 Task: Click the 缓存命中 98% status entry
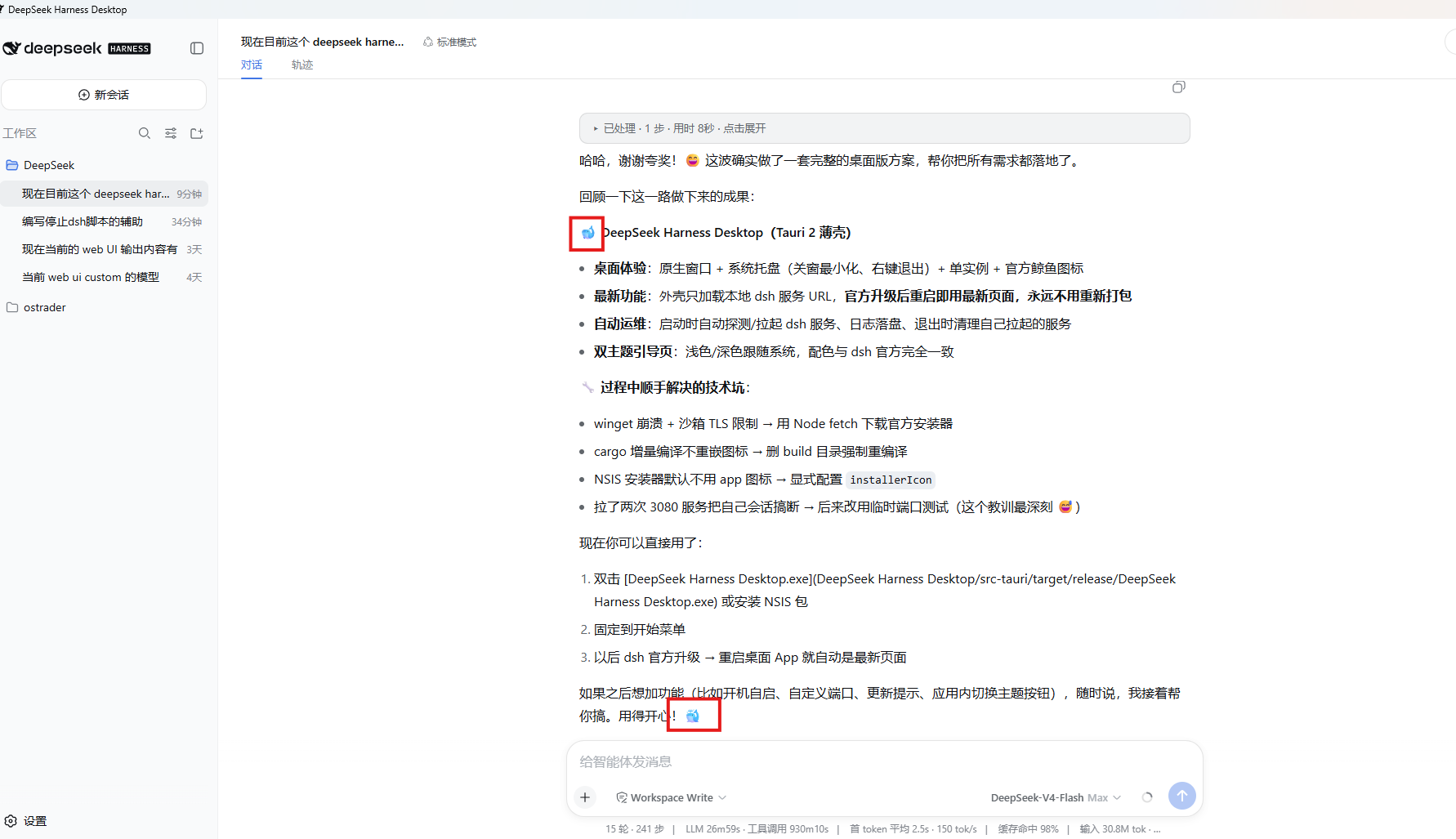[x=1028, y=828]
